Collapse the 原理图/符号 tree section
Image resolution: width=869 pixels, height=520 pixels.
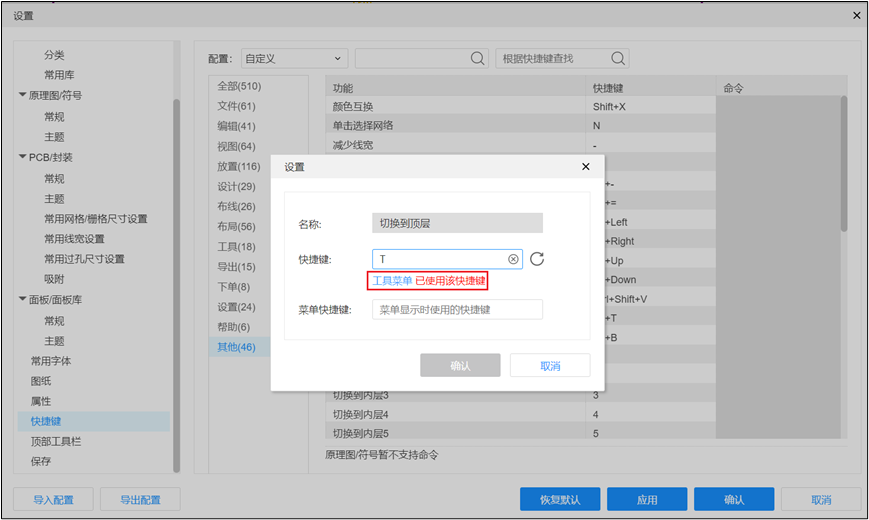click(23, 95)
